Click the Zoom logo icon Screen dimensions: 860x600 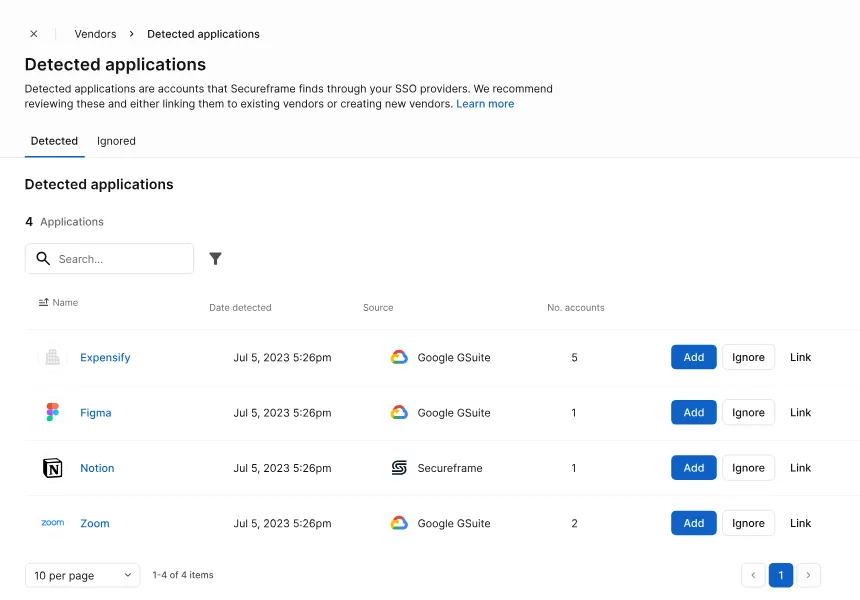(53, 523)
